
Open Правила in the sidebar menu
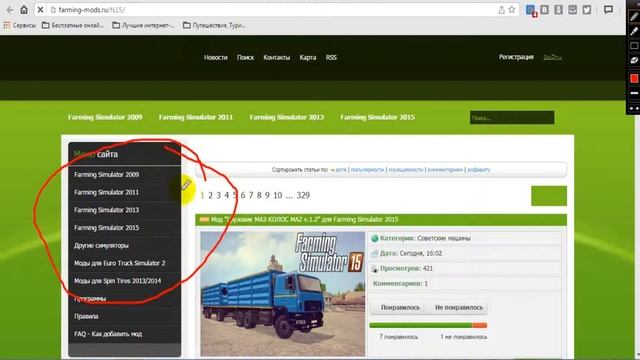(86, 316)
